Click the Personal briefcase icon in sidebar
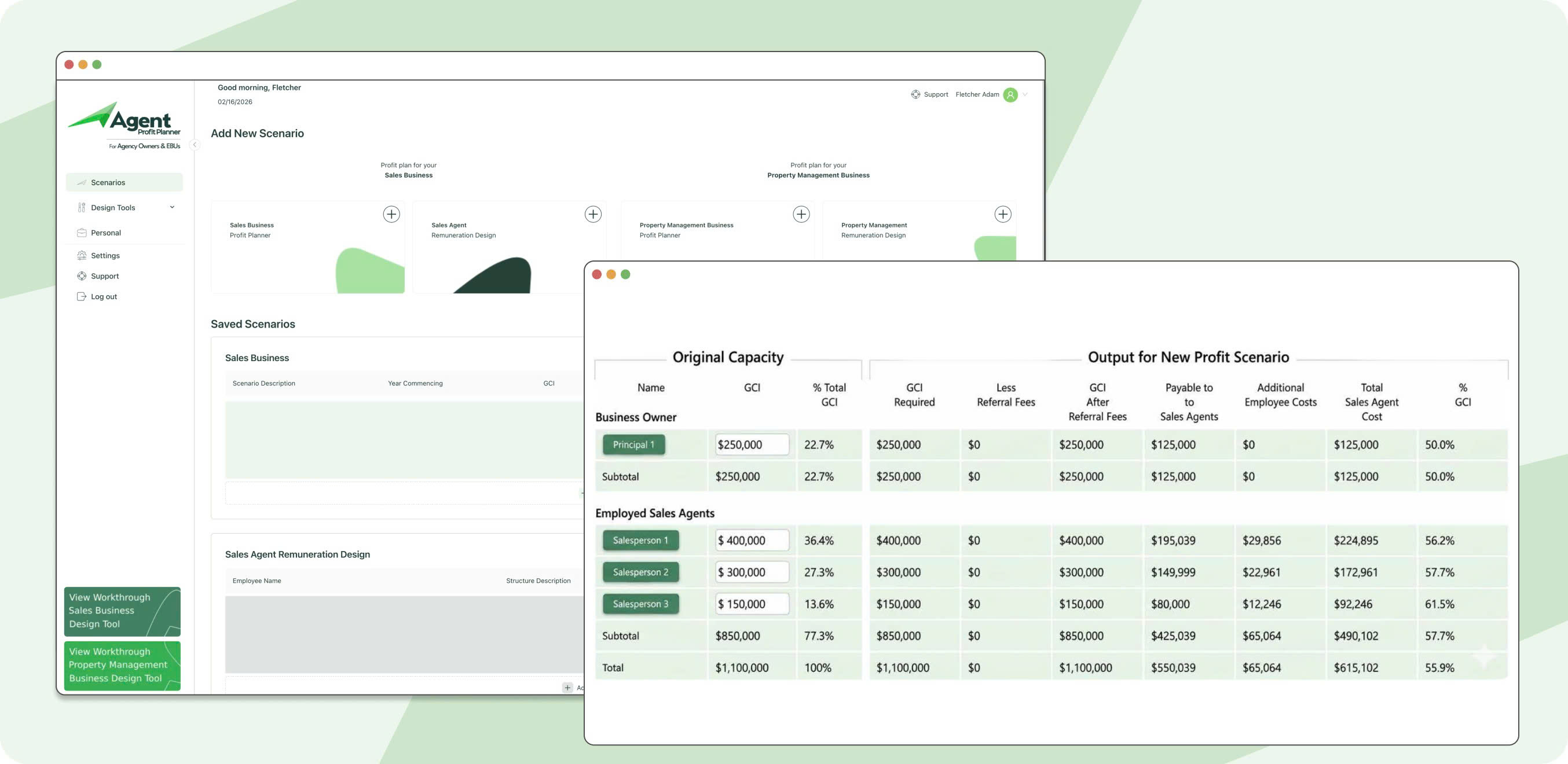Viewport: 1568px width, 764px height. [x=82, y=233]
